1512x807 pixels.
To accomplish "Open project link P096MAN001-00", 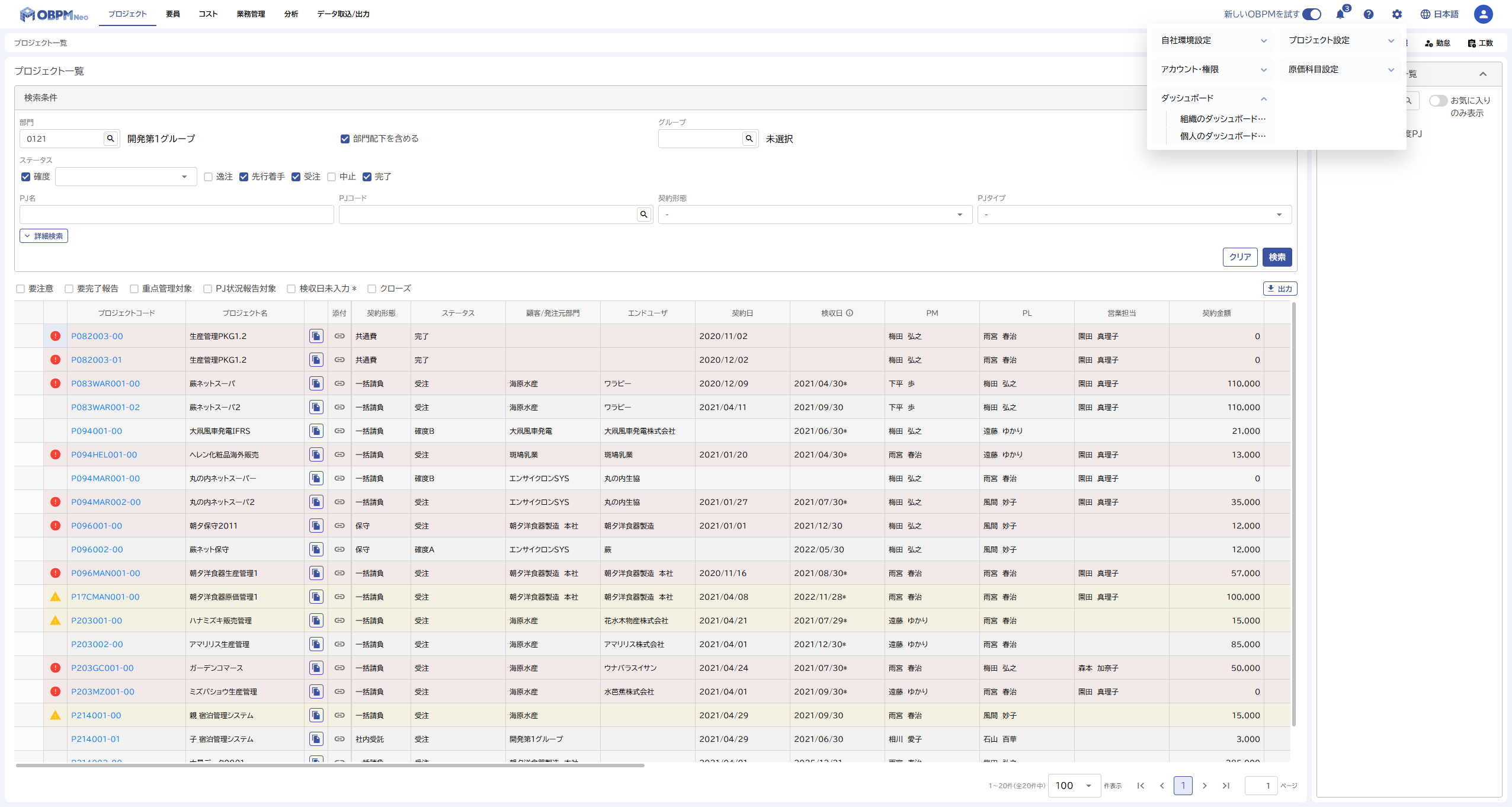I will coord(105,574).
